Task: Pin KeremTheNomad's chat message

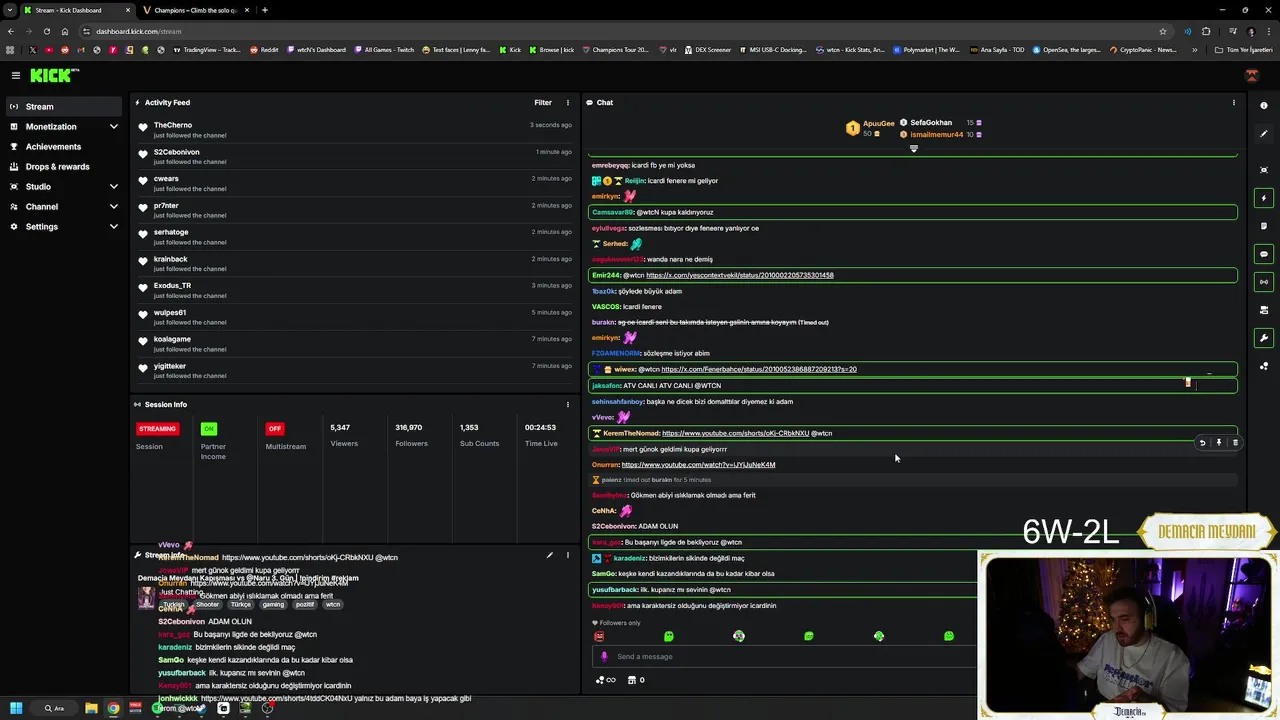Action: [1219, 442]
